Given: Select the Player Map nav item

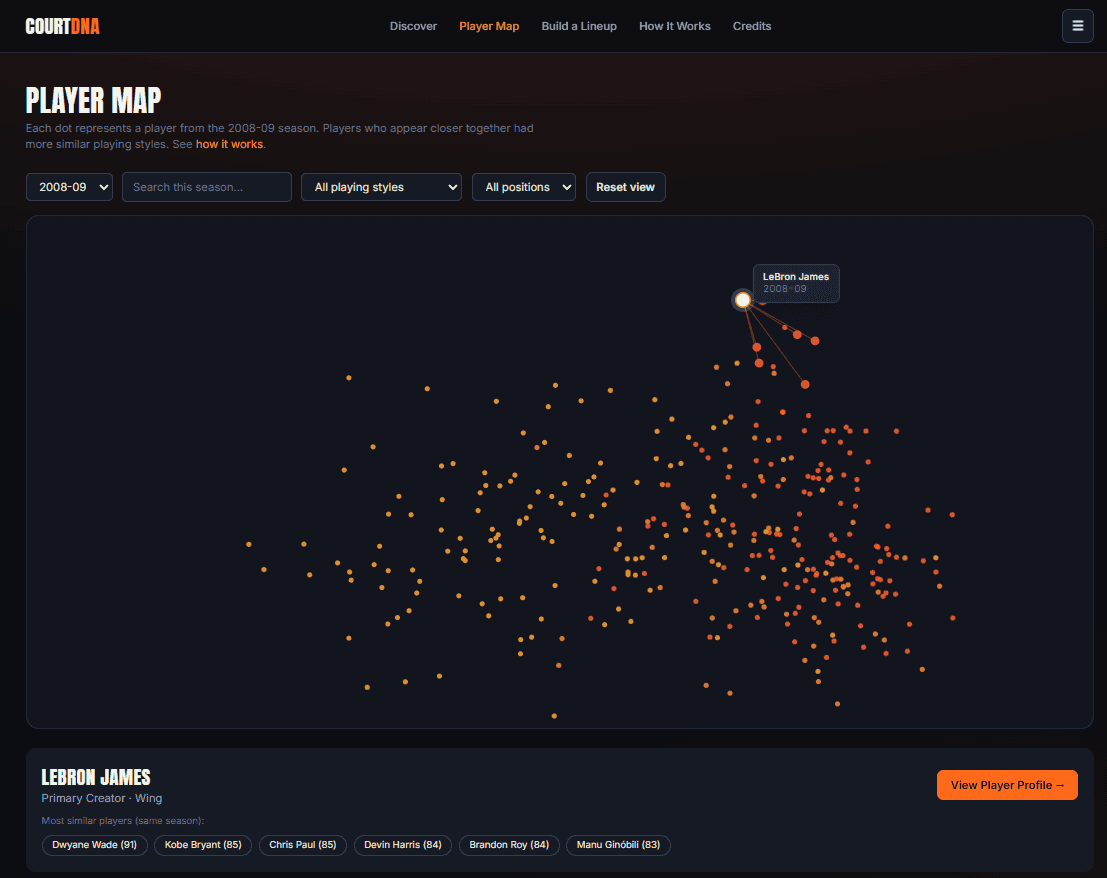Looking at the screenshot, I should pyautogui.click(x=489, y=26).
